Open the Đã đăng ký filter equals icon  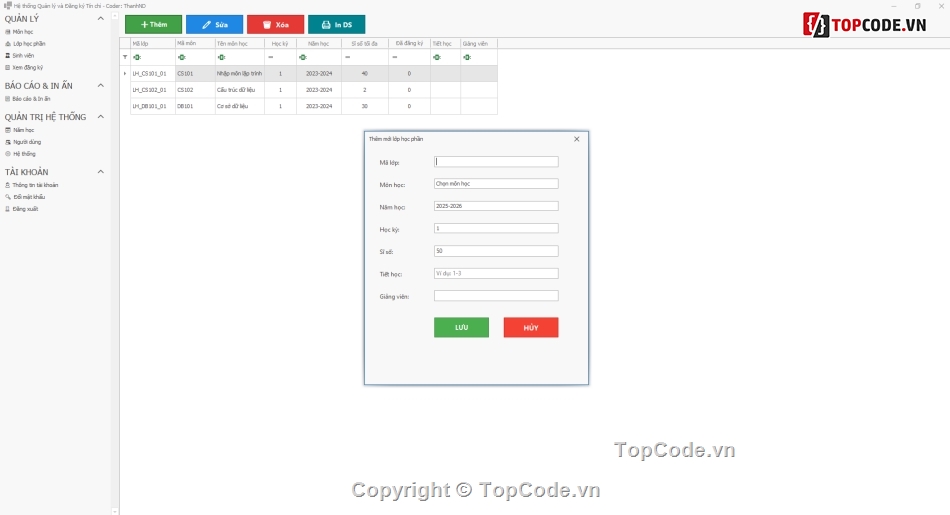point(395,57)
